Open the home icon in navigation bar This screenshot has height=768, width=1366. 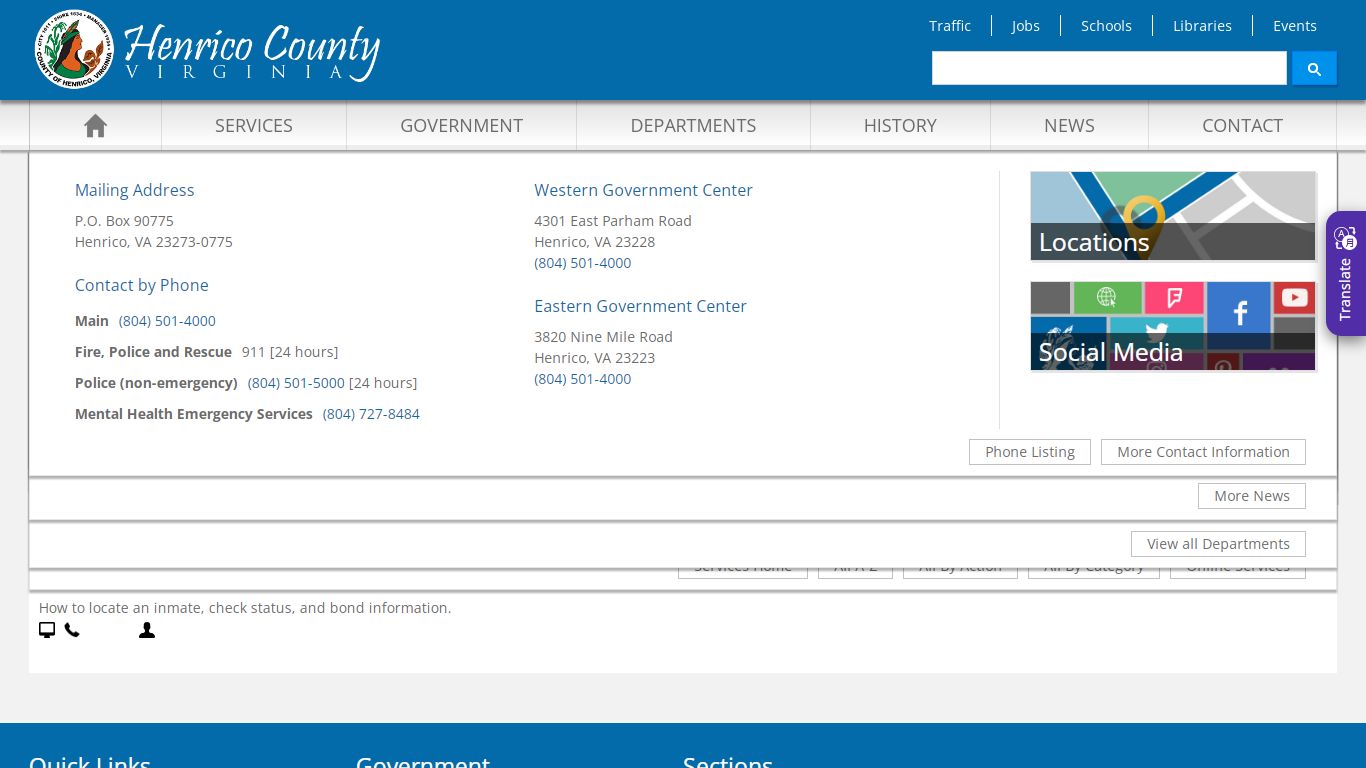[95, 125]
